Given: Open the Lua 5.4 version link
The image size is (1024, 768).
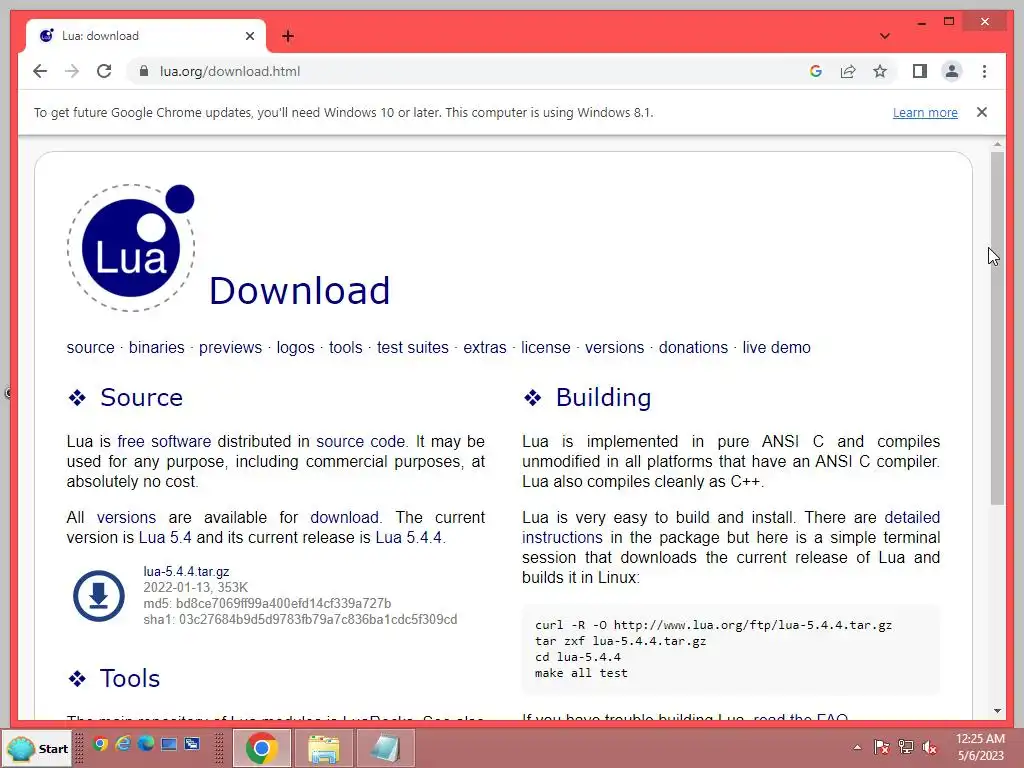Looking at the screenshot, I should click(165, 537).
